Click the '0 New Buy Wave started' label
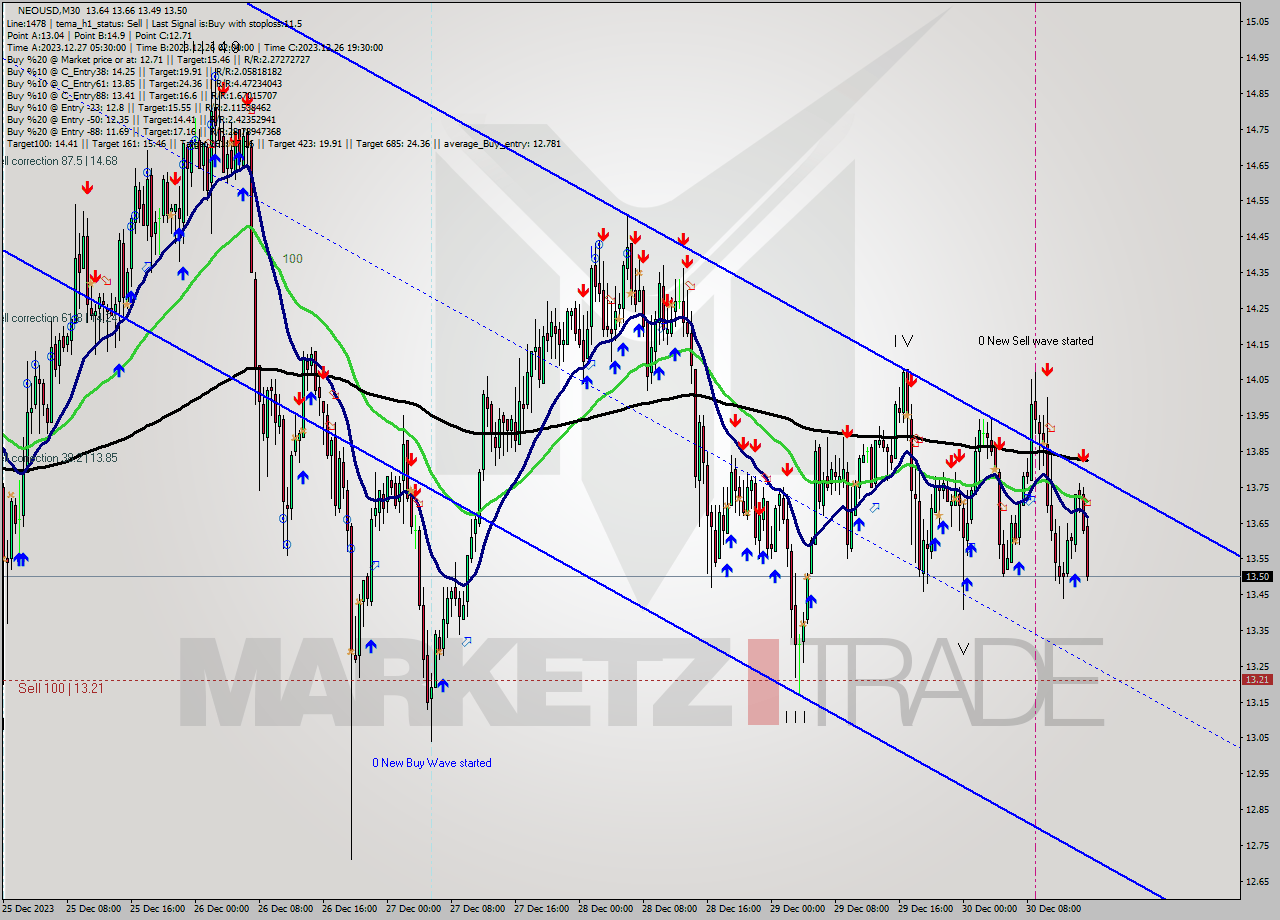The width and height of the screenshot is (1280, 920). click(x=432, y=763)
